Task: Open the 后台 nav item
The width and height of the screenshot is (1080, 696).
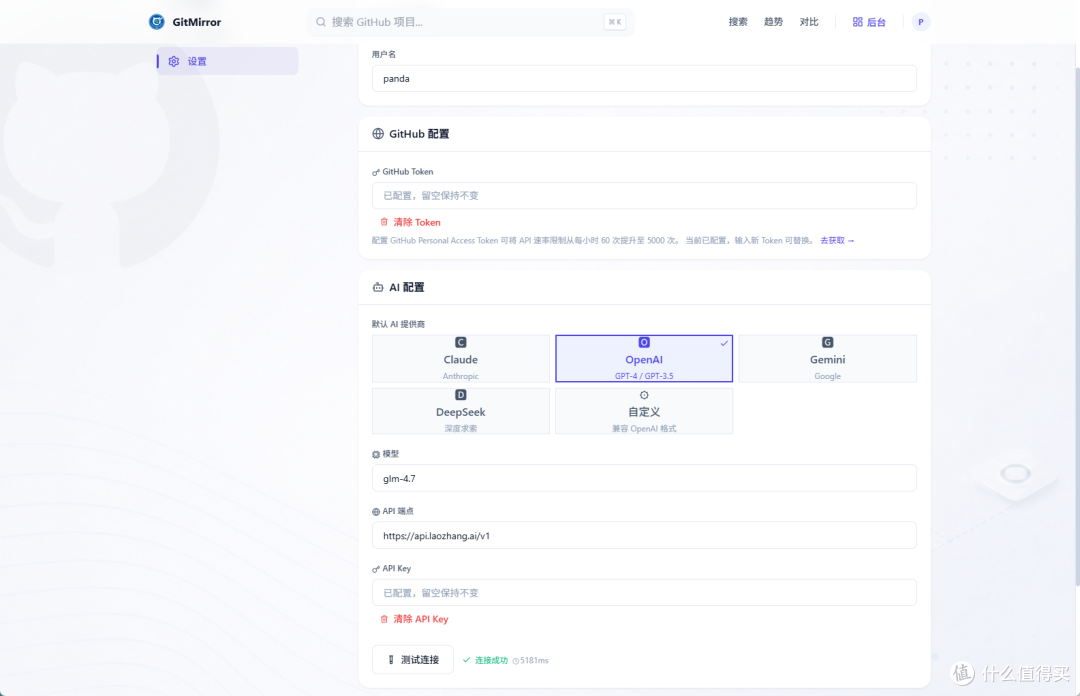Action: coord(869,22)
